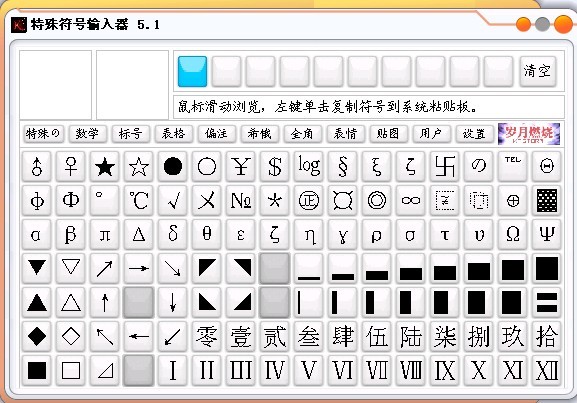Copy the dotted shaded block ▒ symbol
Screen dimensions: 577x403
tap(547, 201)
